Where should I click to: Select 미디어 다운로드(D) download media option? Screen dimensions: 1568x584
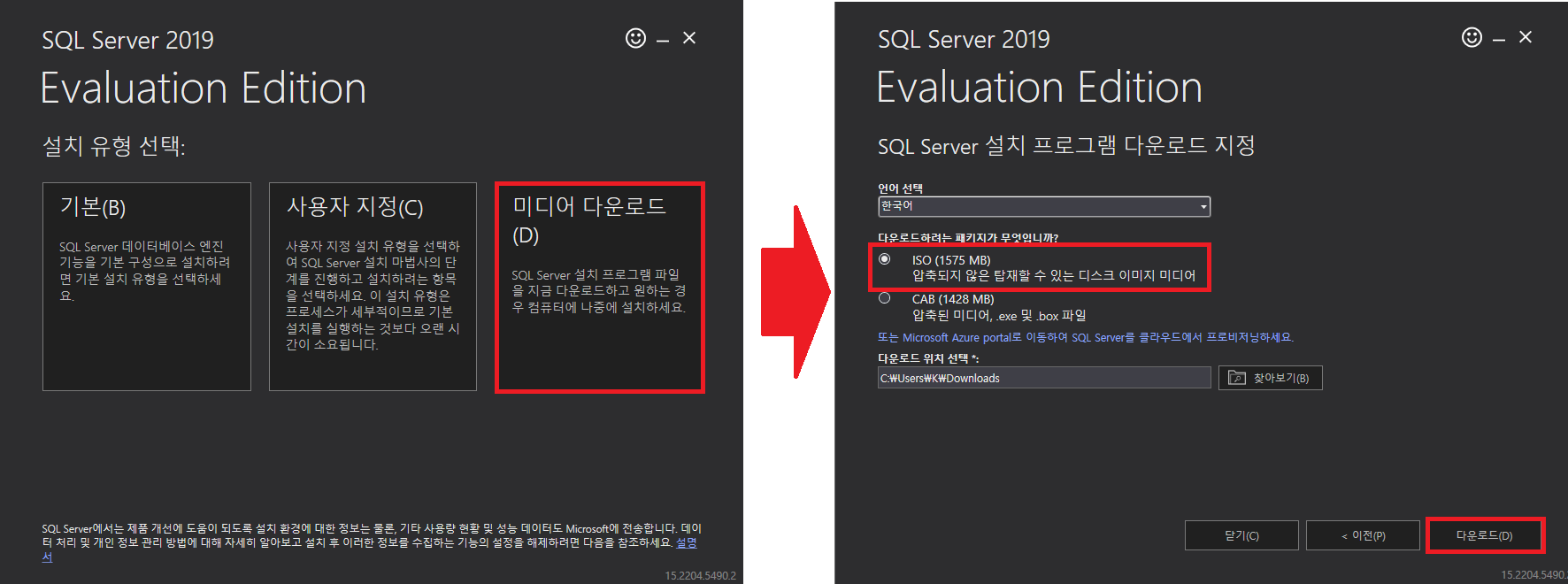click(x=600, y=287)
